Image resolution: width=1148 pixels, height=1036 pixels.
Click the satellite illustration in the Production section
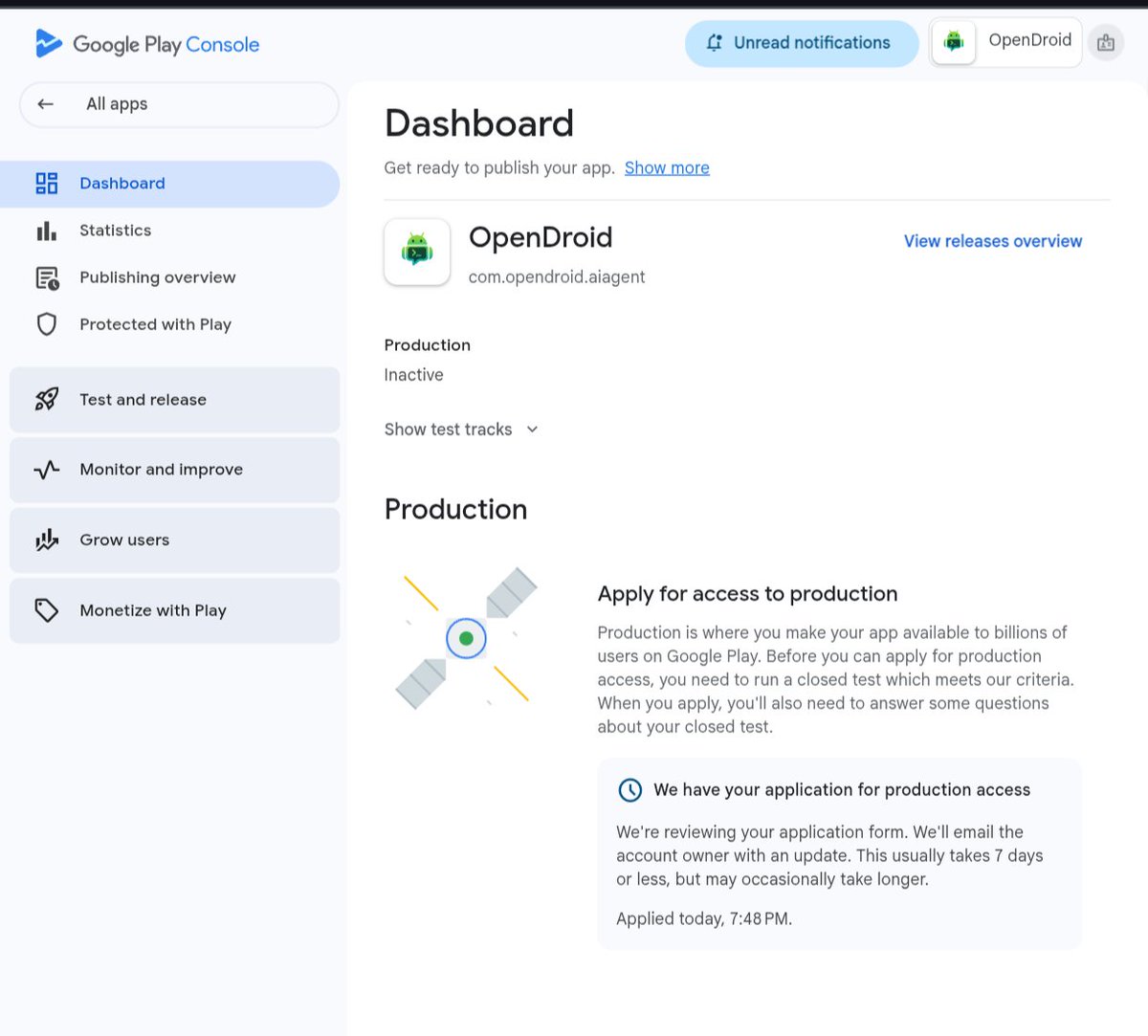pos(467,638)
